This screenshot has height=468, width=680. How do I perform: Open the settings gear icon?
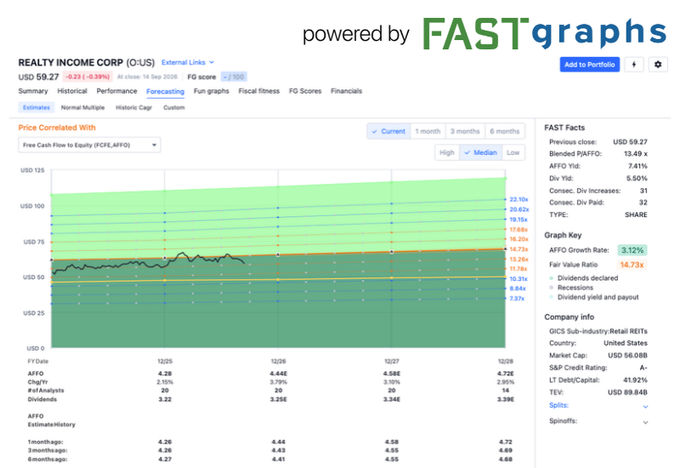[x=658, y=65]
